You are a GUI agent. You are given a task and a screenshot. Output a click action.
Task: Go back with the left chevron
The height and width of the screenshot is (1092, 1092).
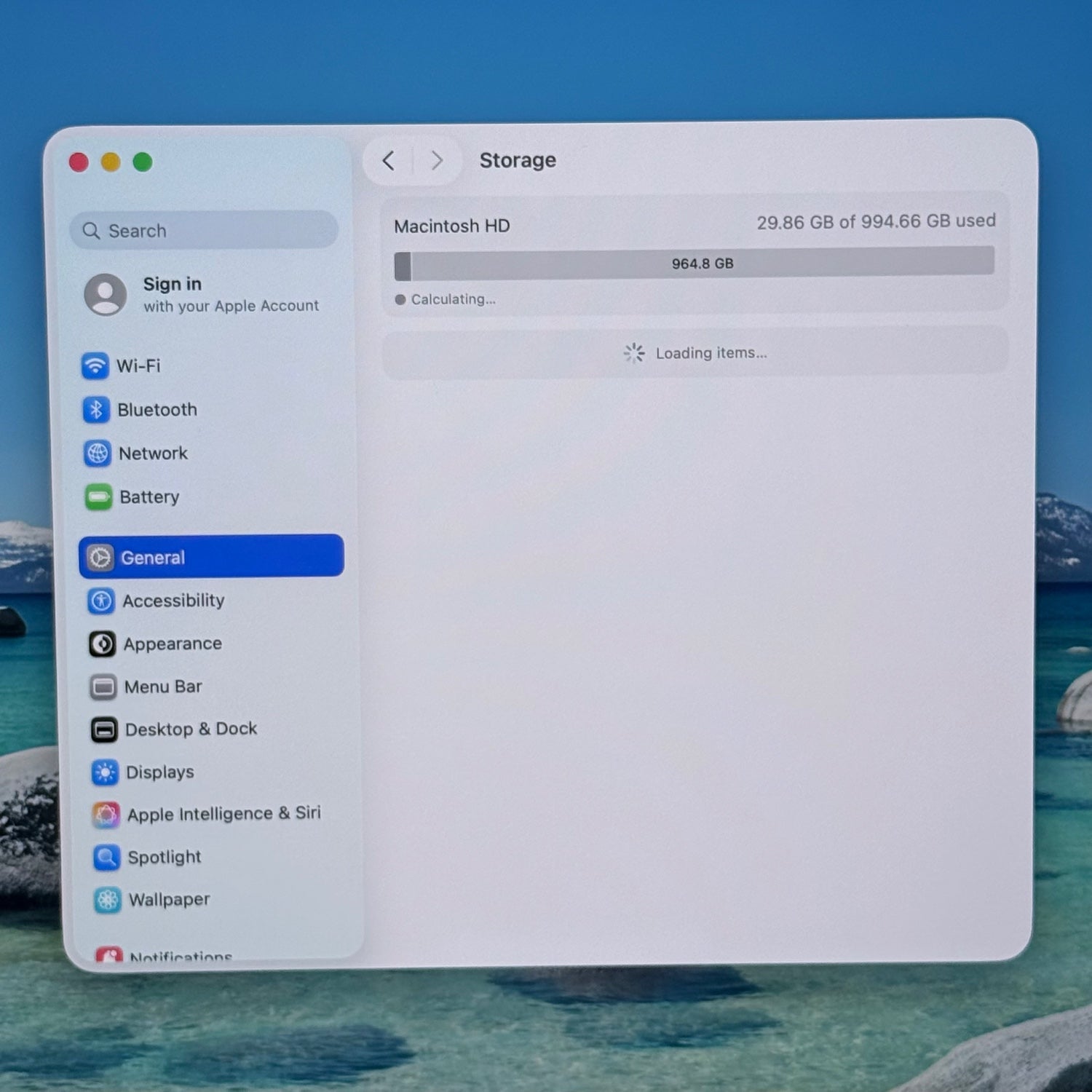pos(389,161)
